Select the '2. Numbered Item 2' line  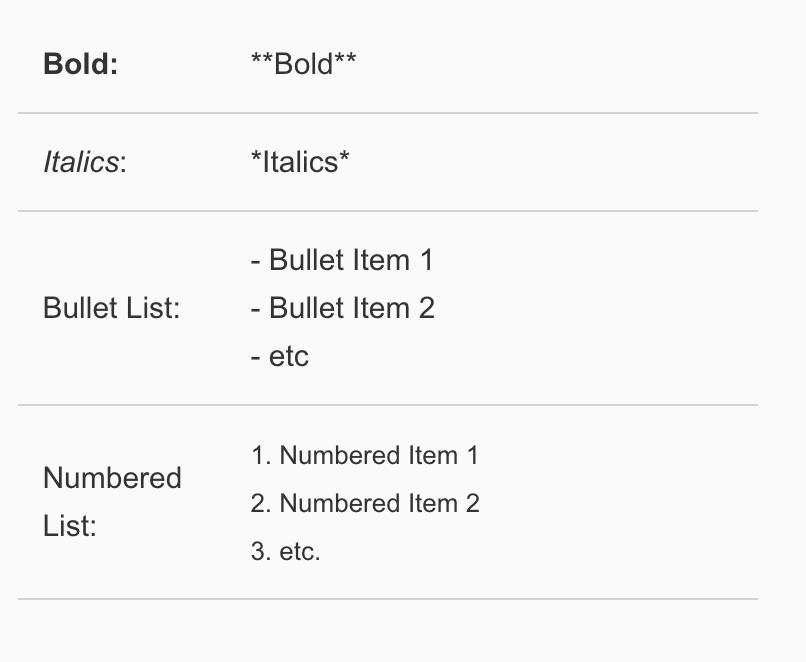[365, 503]
